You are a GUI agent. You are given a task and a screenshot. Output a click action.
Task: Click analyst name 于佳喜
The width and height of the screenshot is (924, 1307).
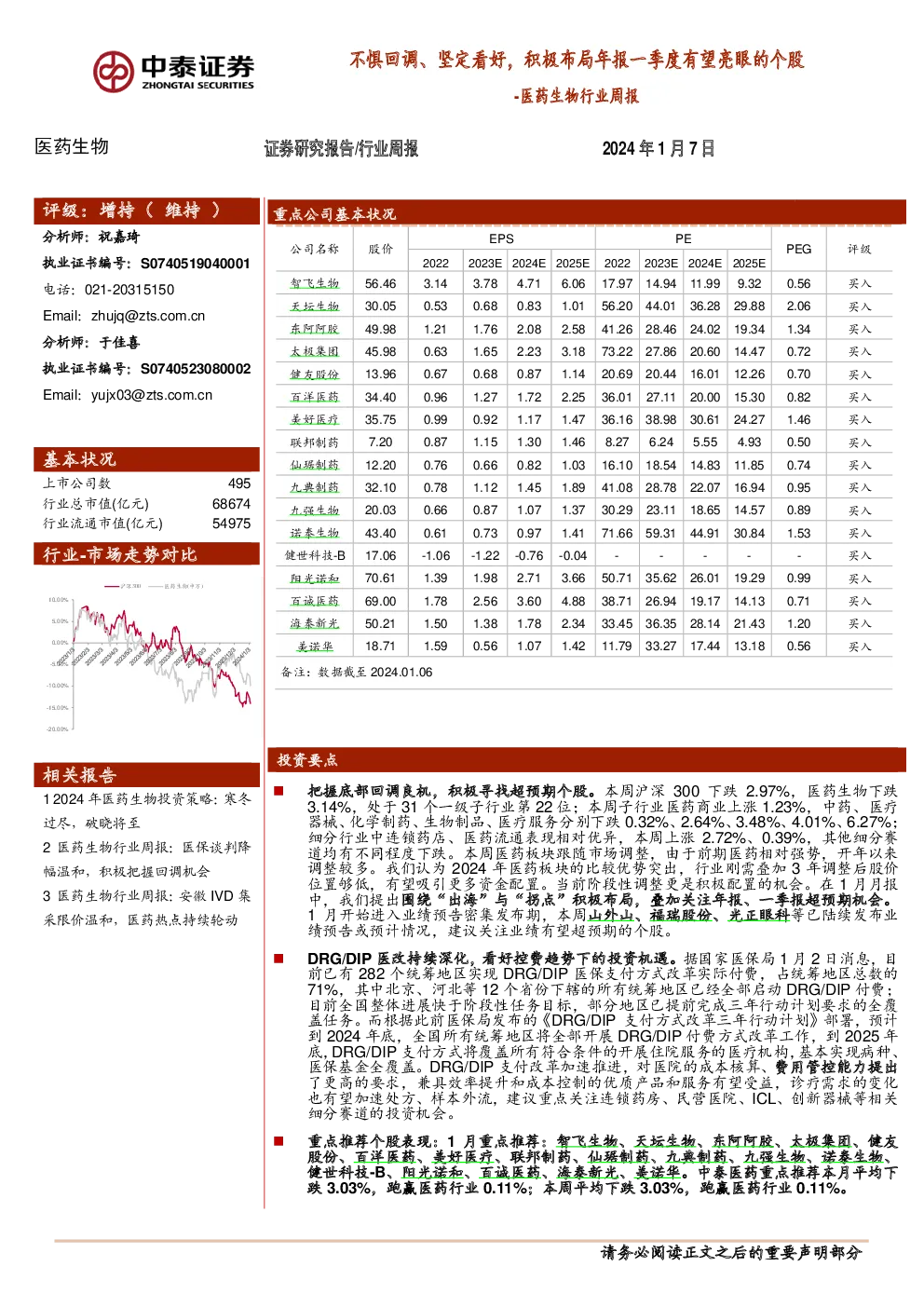coord(119,342)
